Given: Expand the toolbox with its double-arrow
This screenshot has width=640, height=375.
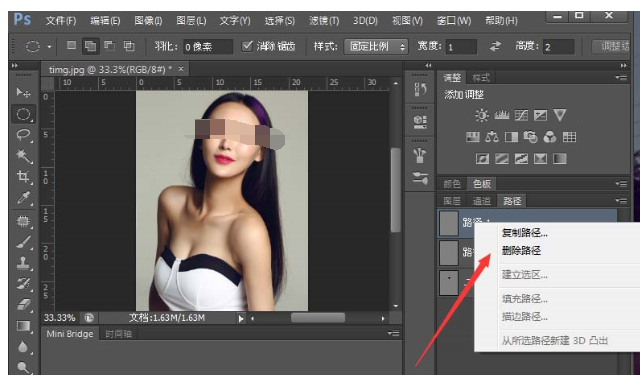Looking at the screenshot, I should (x=15, y=65).
